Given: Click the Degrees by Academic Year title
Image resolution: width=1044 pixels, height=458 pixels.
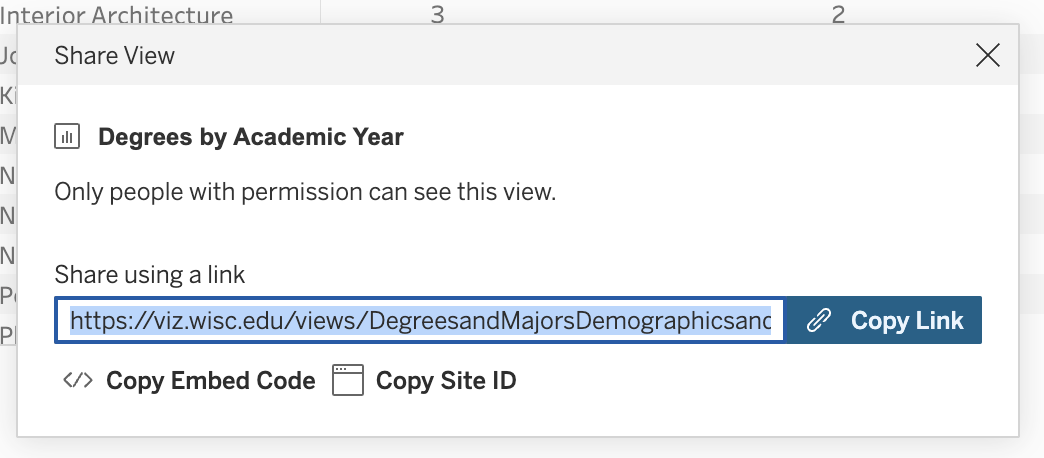Looking at the screenshot, I should coord(250,137).
